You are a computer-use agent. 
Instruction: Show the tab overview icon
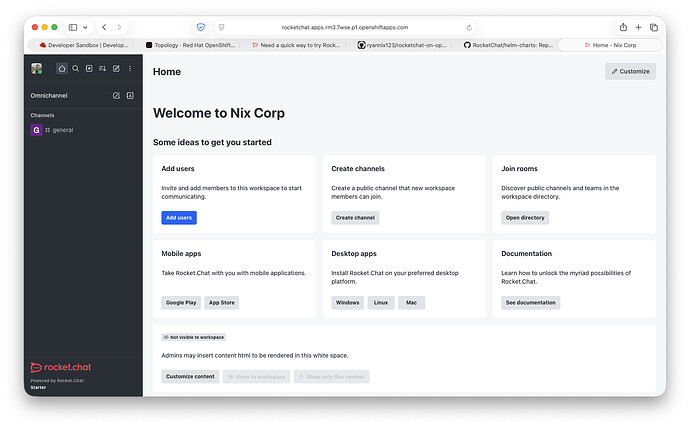pyautogui.click(x=654, y=27)
